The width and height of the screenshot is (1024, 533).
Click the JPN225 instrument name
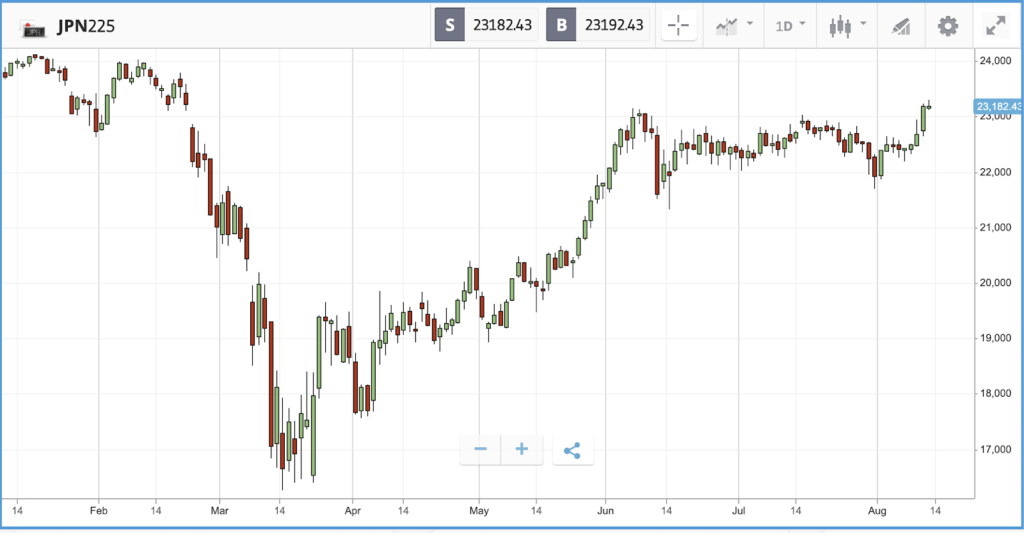86,26
